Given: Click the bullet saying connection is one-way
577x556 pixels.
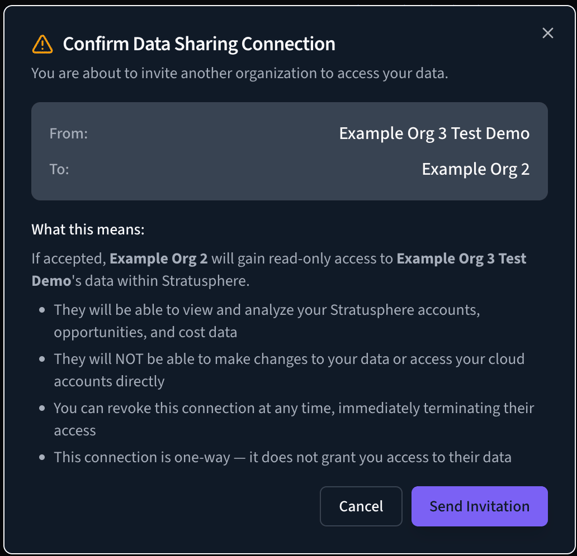Looking at the screenshot, I should 283,457.
